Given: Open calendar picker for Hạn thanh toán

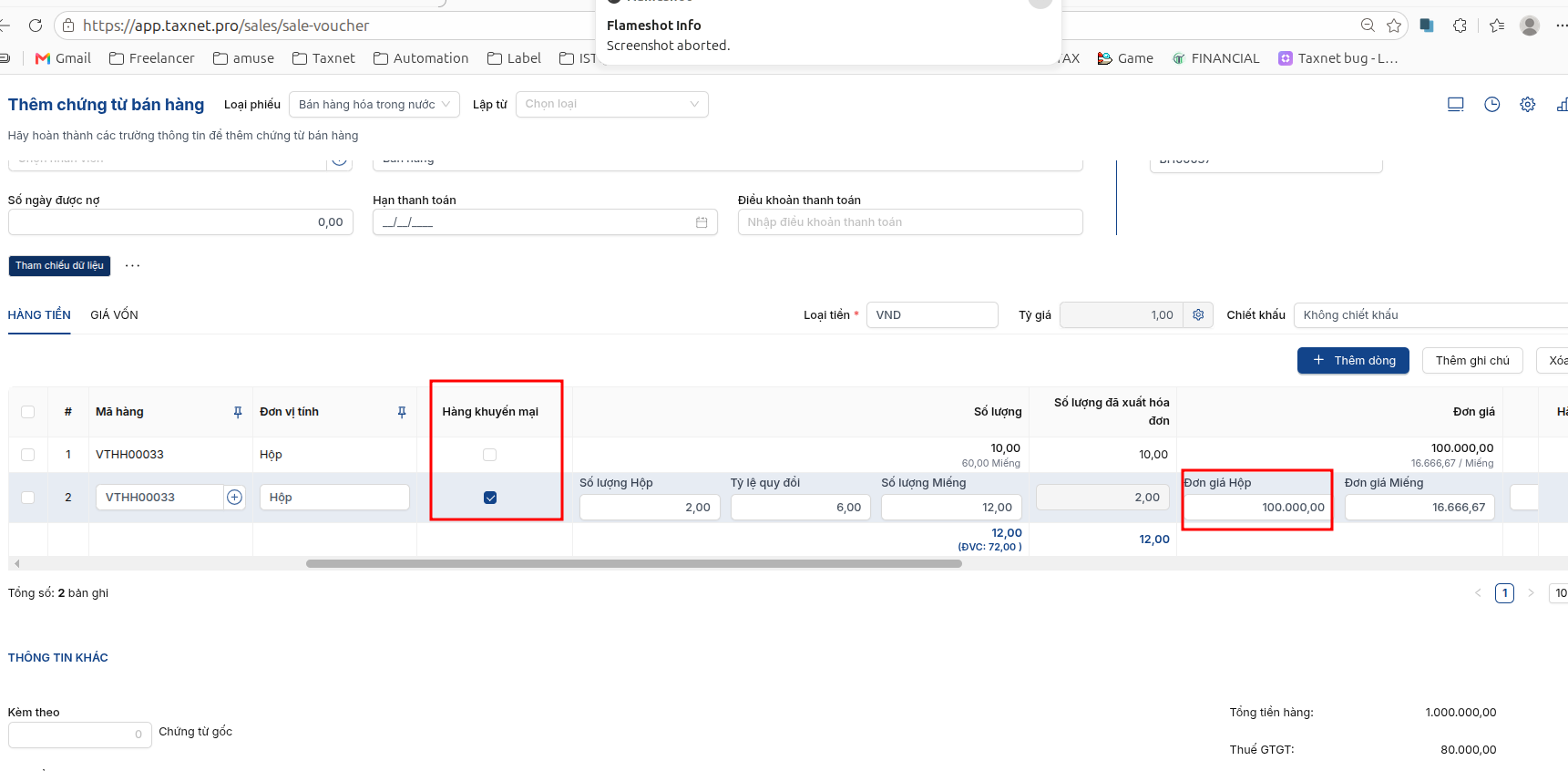Looking at the screenshot, I should [702, 222].
